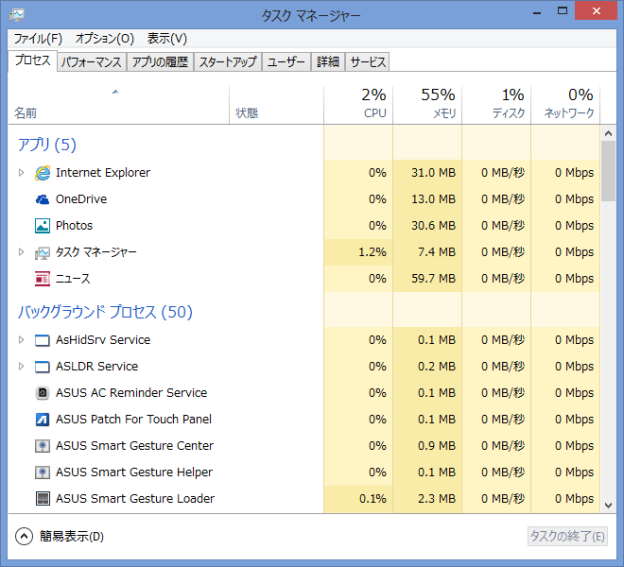624x567 pixels.
Task: Click the アプリ (5) group heading
Action: pyautogui.click(x=47, y=144)
